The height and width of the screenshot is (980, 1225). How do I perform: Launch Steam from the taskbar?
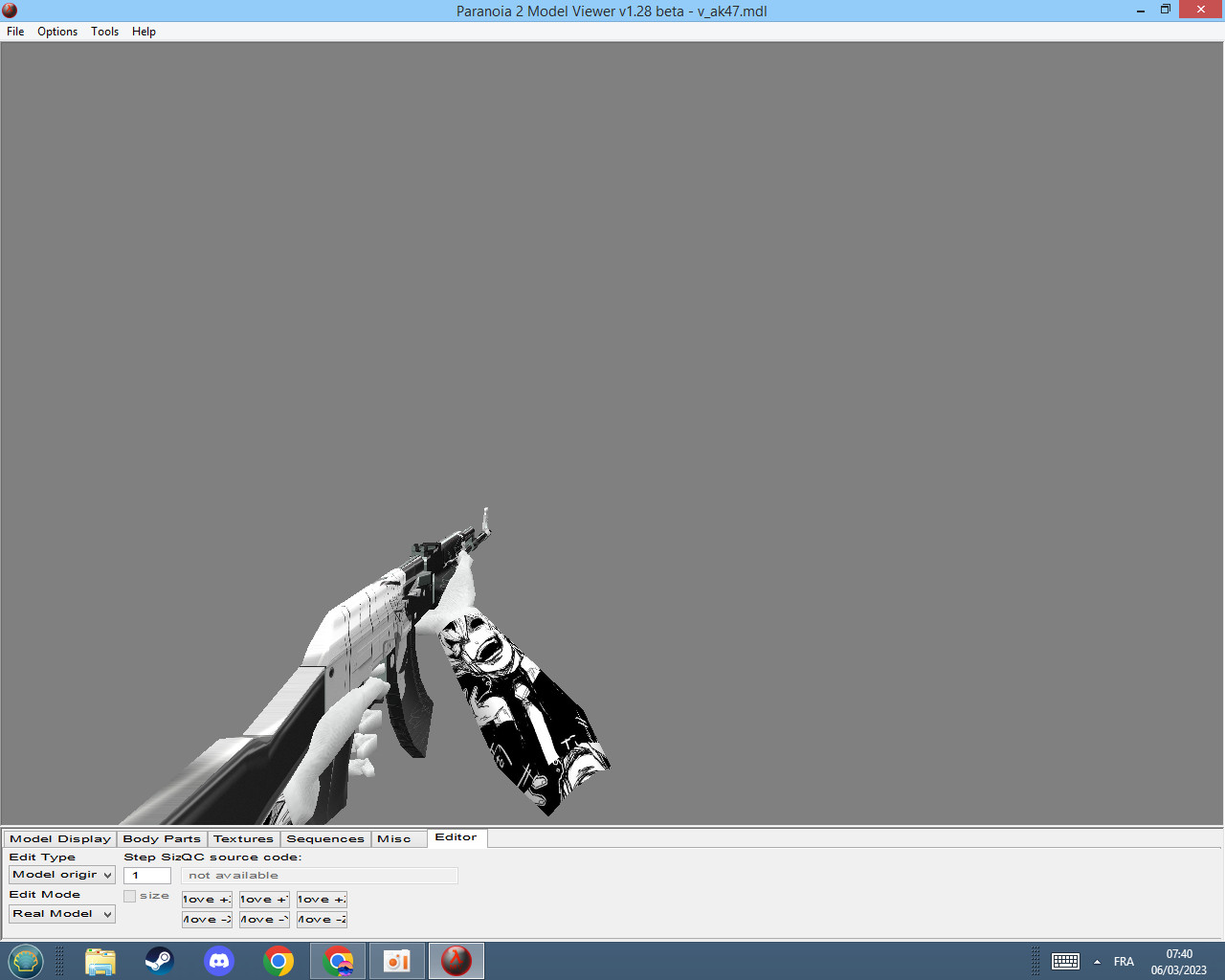coord(159,961)
